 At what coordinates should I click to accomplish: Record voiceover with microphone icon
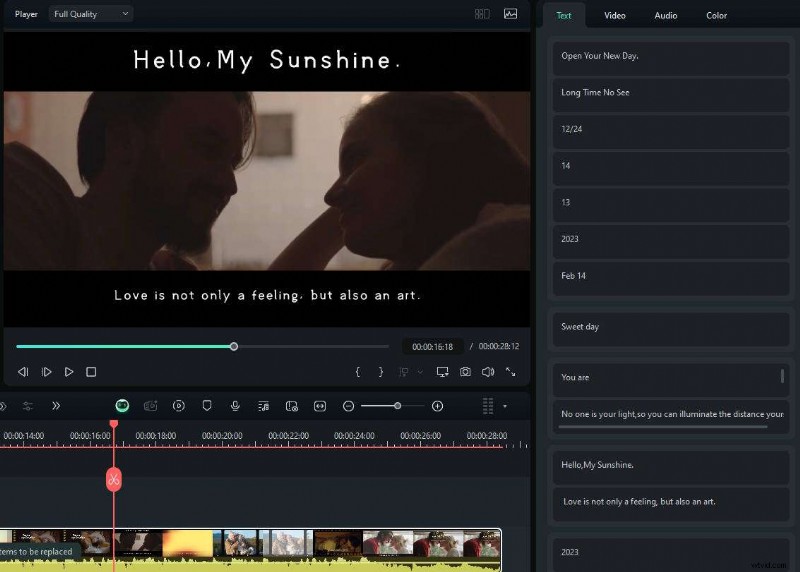click(235, 406)
